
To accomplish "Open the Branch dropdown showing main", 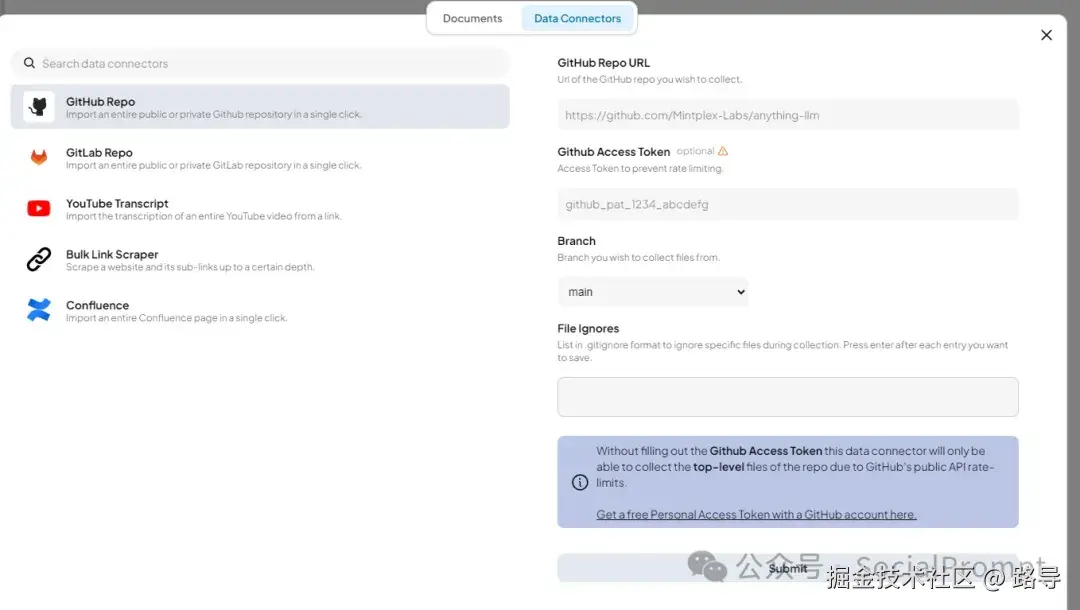I will [653, 292].
